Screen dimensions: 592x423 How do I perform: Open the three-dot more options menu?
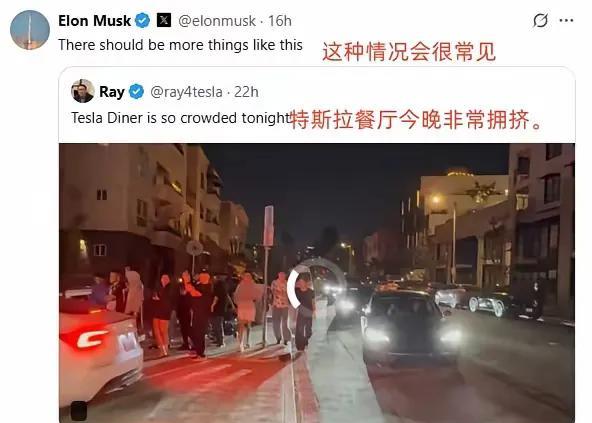(x=566, y=20)
